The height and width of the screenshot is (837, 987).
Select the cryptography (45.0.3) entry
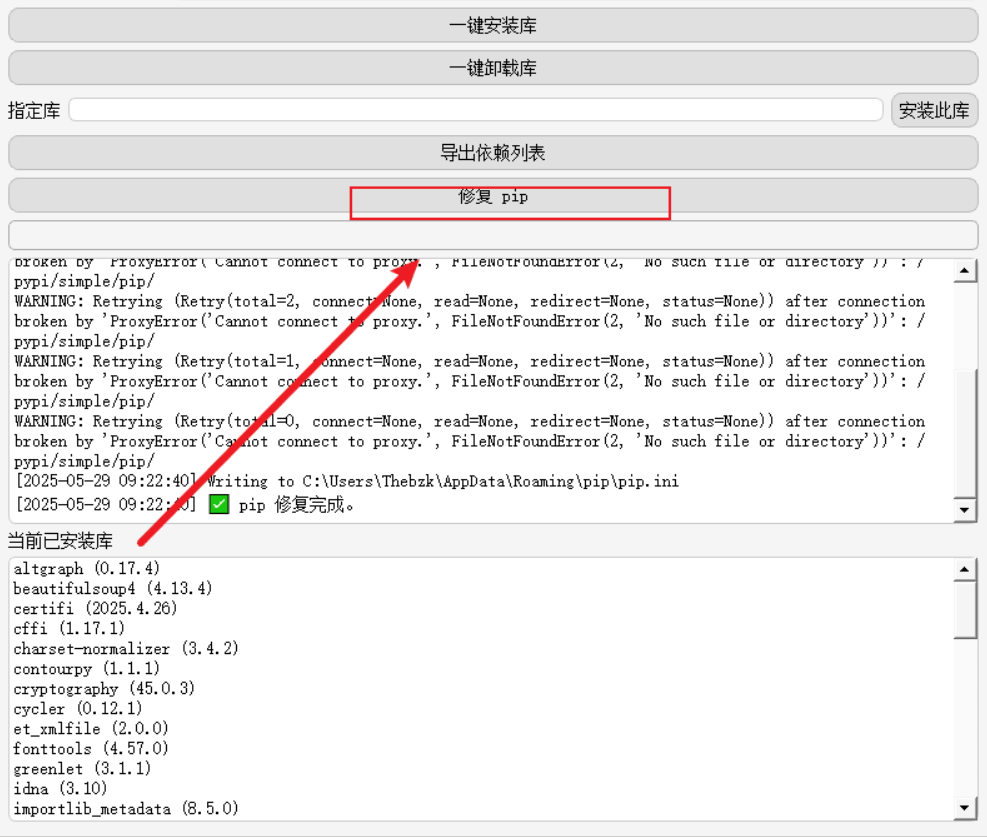click(x=104, y=689)
